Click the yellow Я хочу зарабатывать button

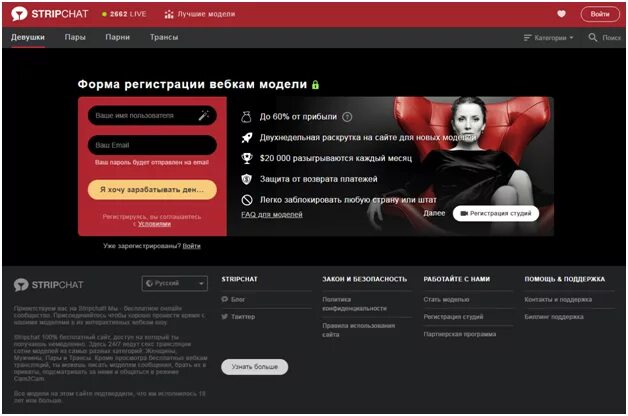152,190
